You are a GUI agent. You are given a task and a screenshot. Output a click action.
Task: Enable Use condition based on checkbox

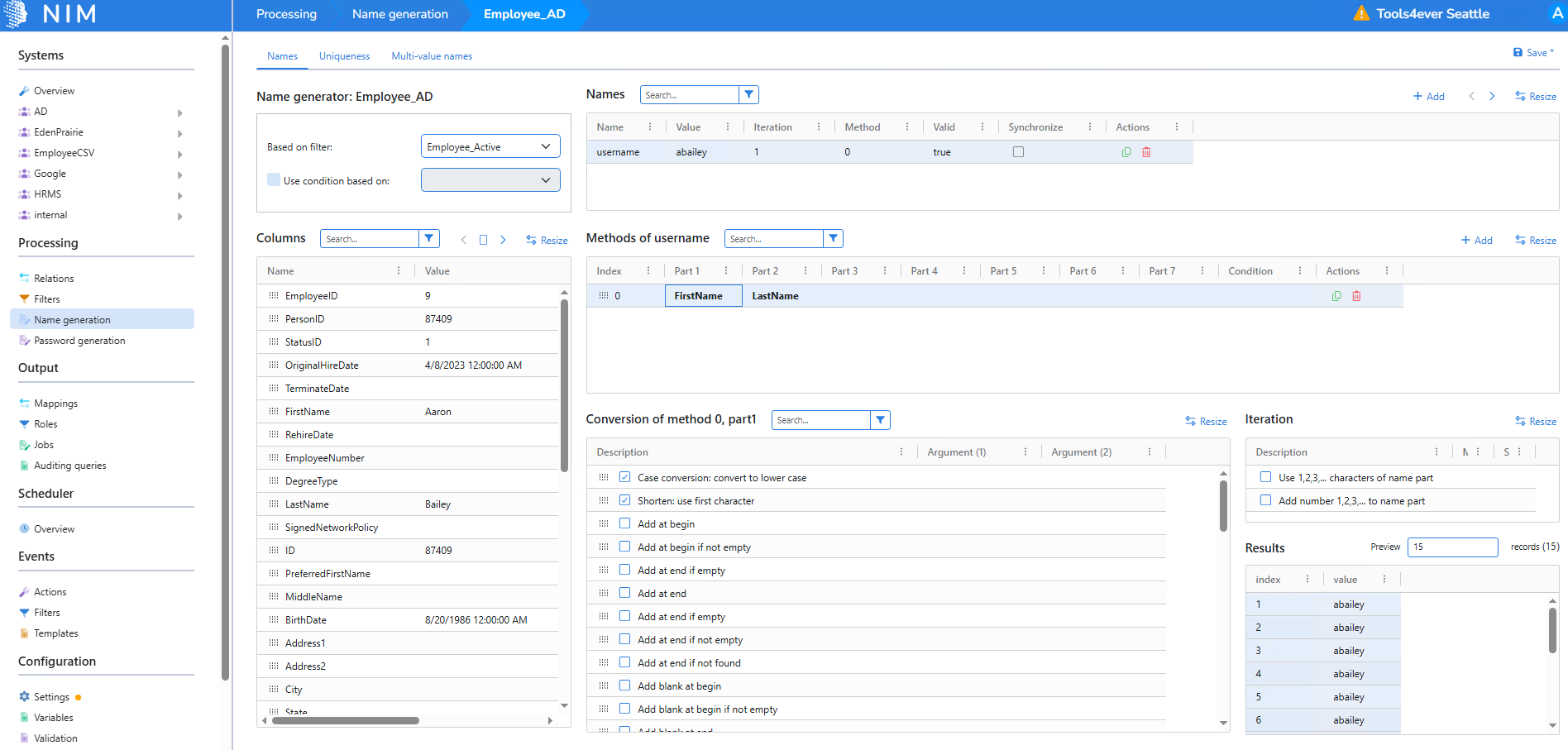point(274,180)
